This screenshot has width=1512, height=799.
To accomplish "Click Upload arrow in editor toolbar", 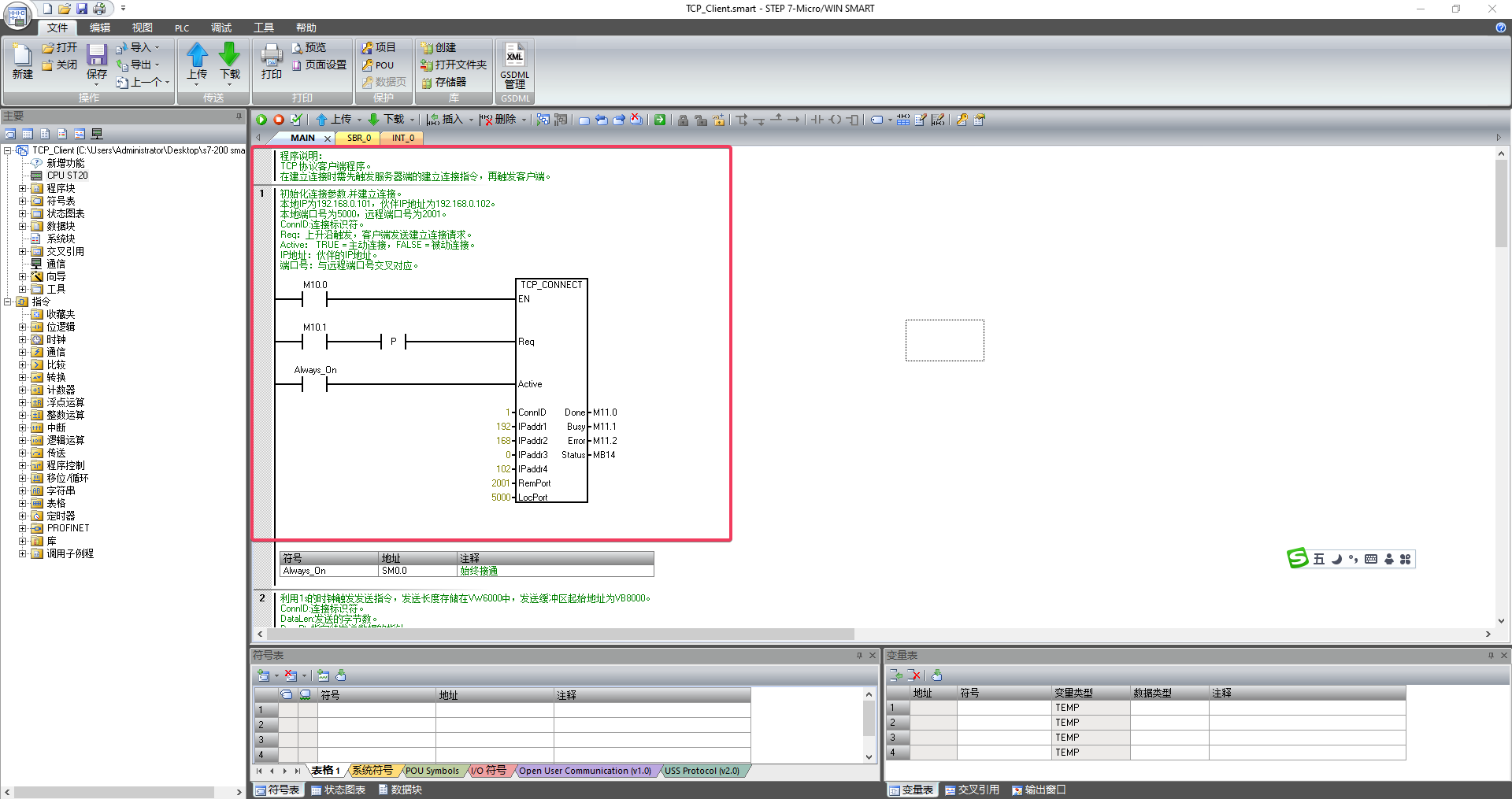I will click(321, 120).
